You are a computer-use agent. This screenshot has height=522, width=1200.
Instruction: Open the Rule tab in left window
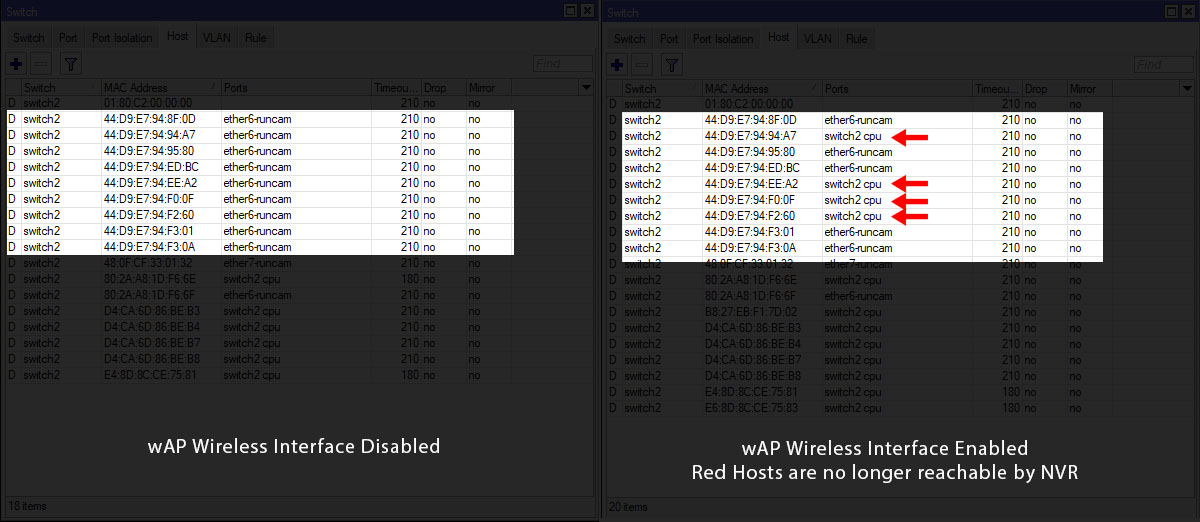(256, 38)
